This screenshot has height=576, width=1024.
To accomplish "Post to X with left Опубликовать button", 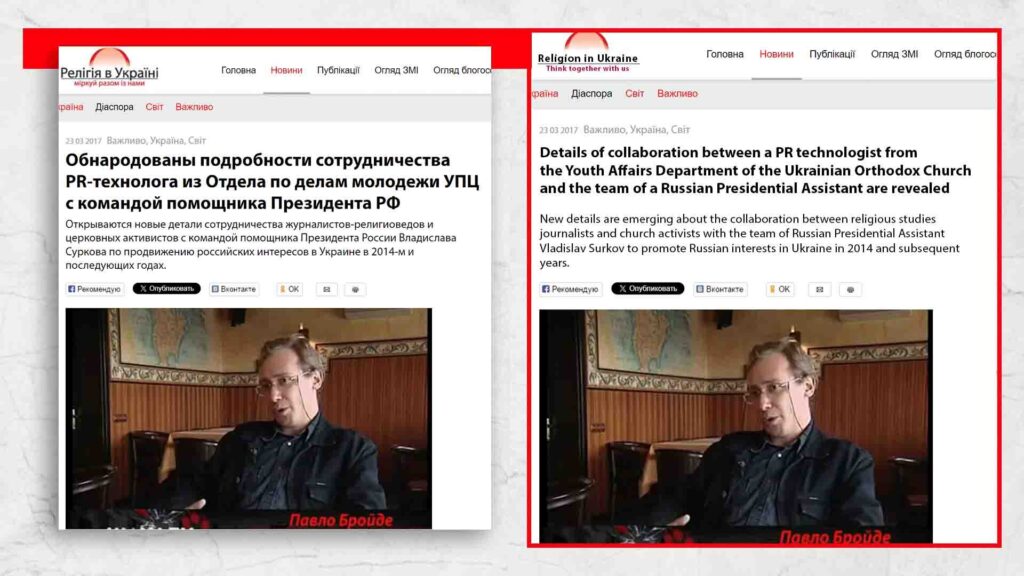I will [x=167, y=289].
